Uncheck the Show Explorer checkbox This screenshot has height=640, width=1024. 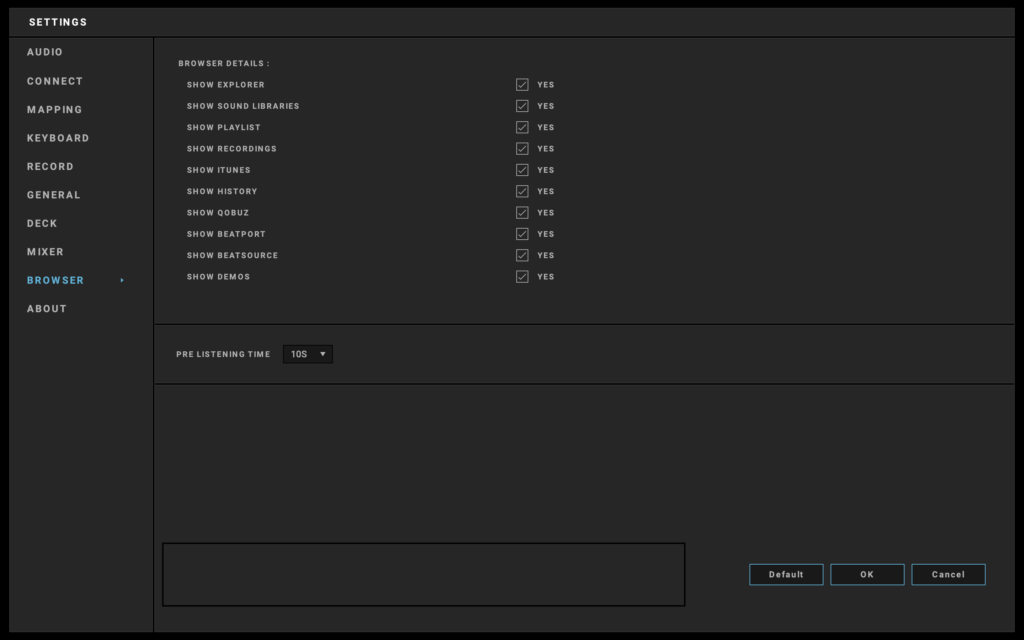pyautogui.click(x=522, y=85)
